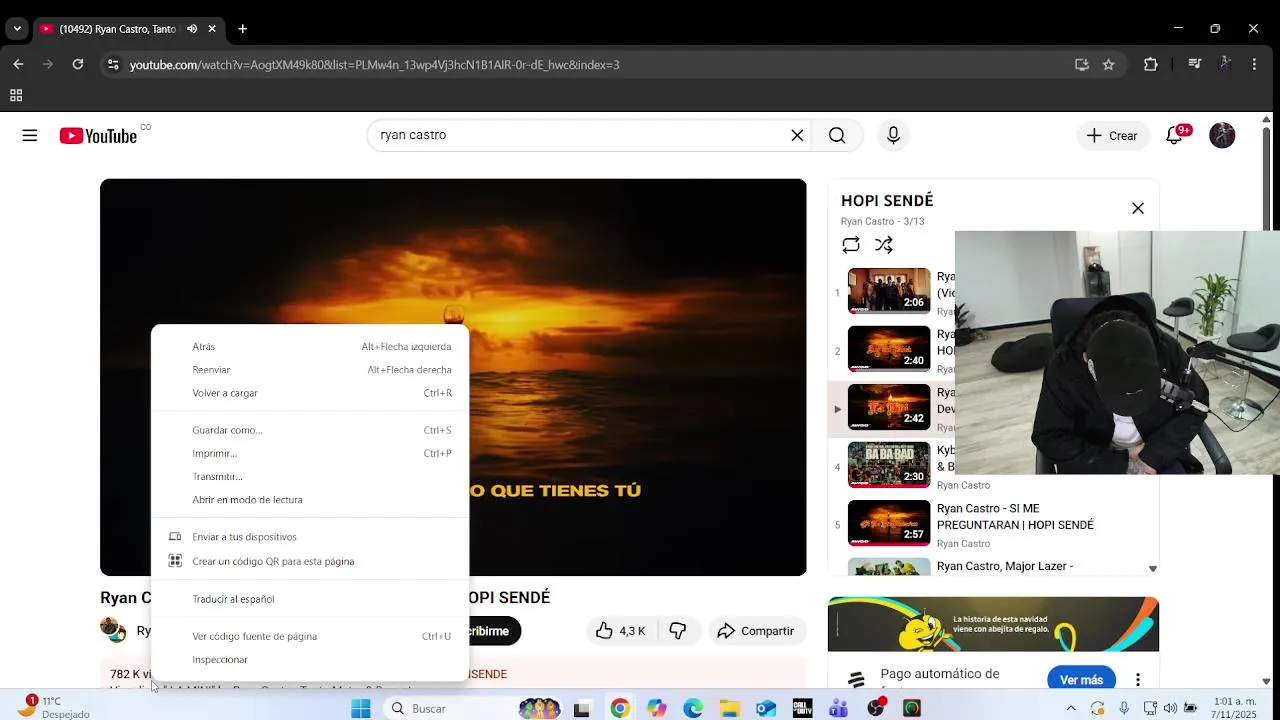1280x720 pixels.
Task: Open Ryan Castro - SI ME PREGUNTARAN video
Action: click(x=1015, y=516)
